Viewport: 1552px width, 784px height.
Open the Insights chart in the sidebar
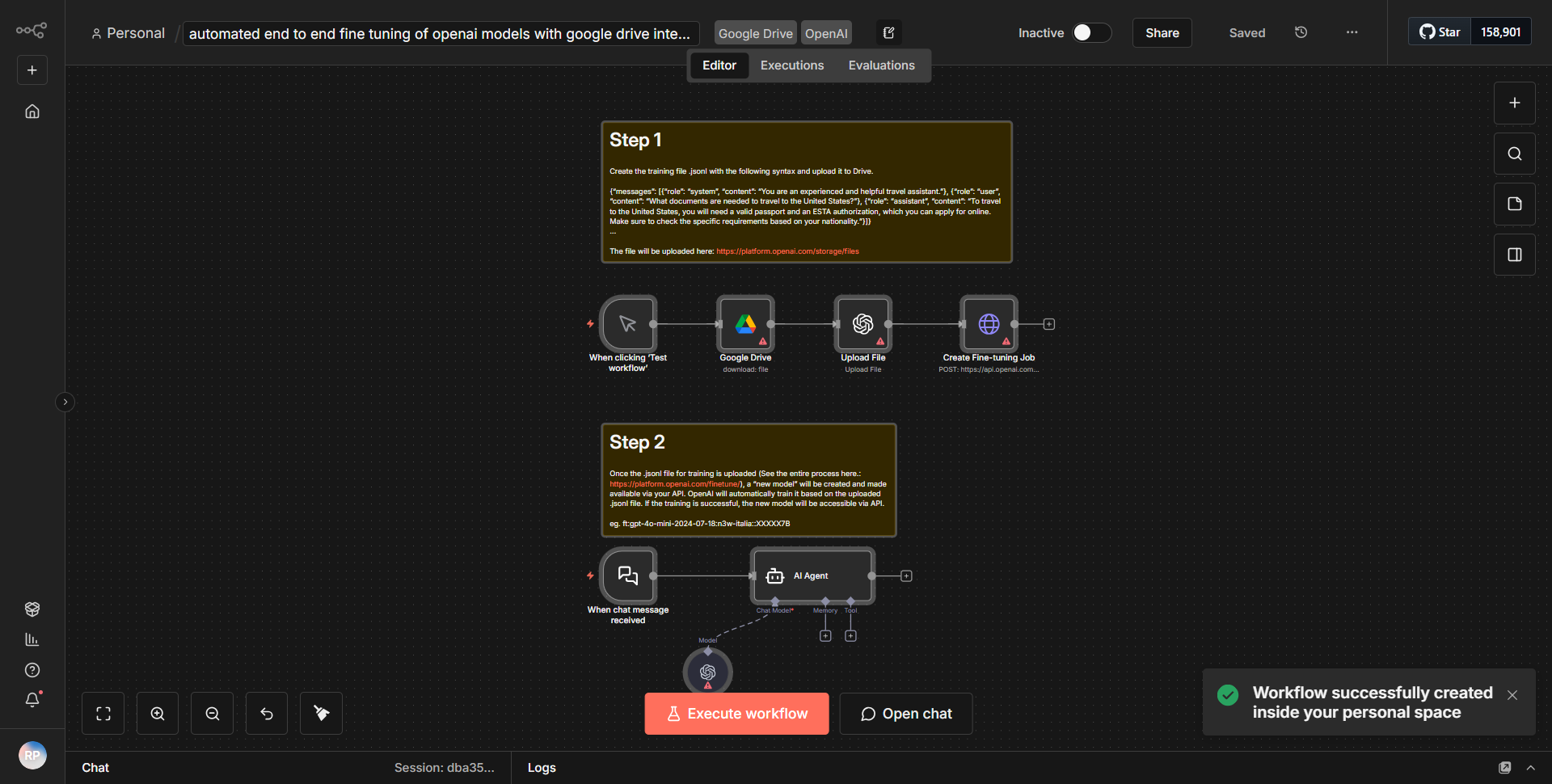click(x=32, y=639)
